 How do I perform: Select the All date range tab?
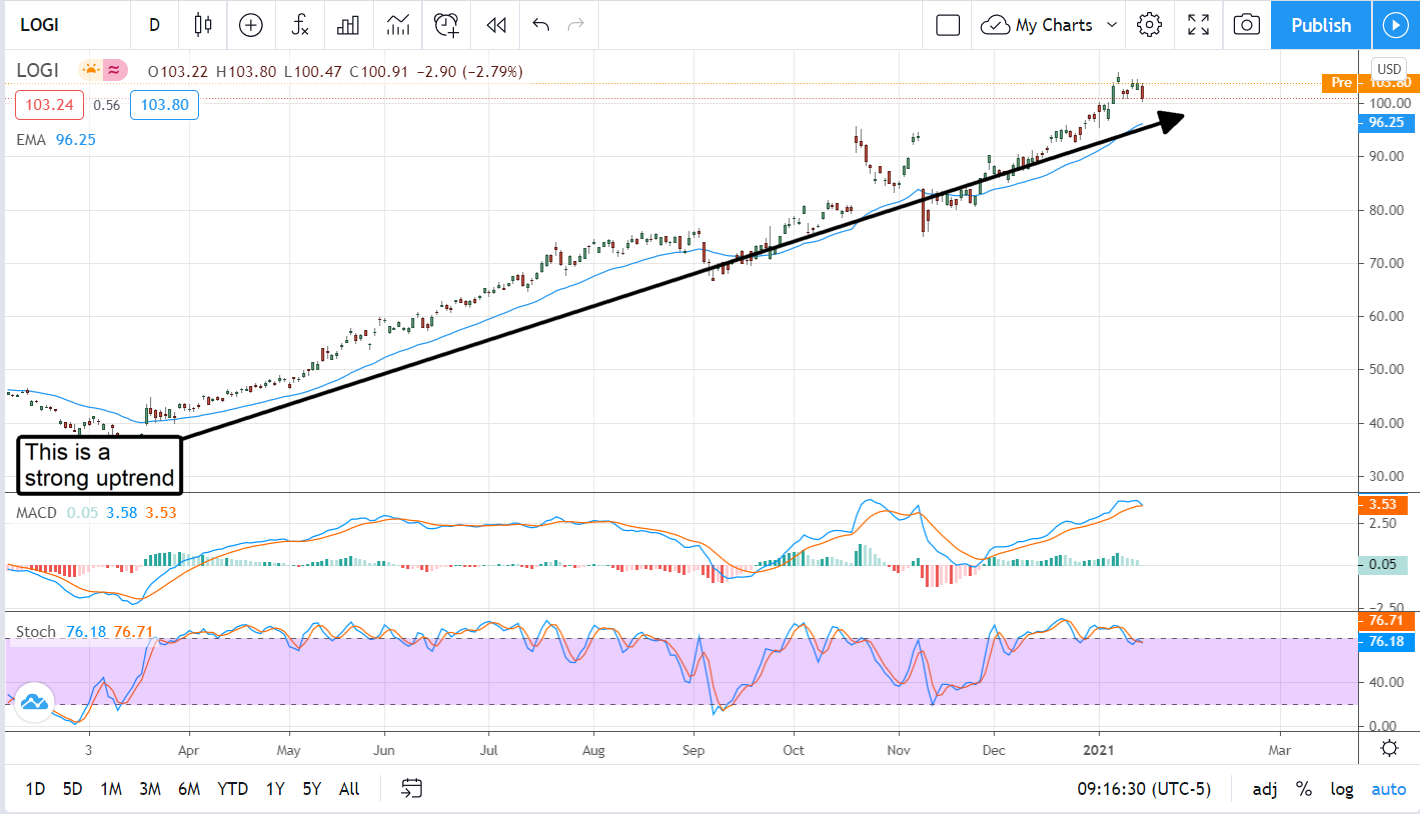point(348,789)
